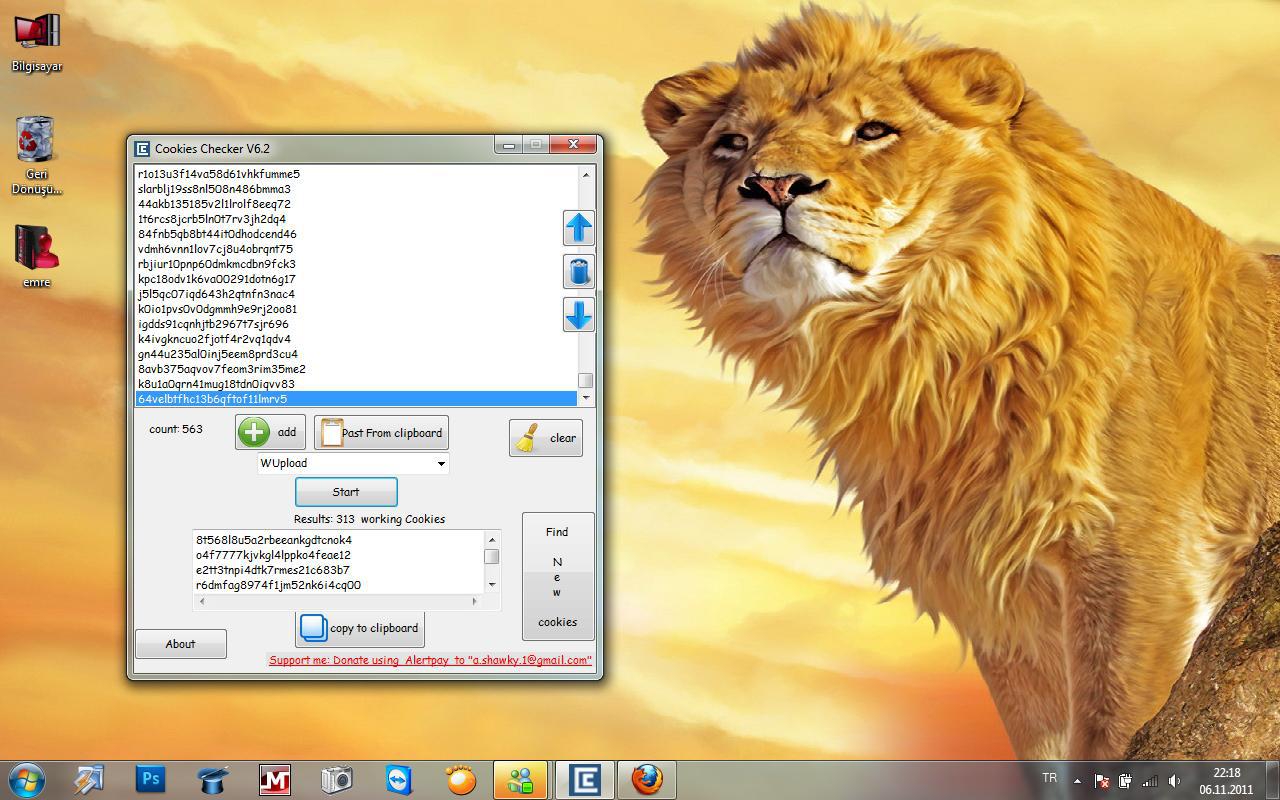
Task: Click the results list scrollbar up arrow
Action: [492, 539]
